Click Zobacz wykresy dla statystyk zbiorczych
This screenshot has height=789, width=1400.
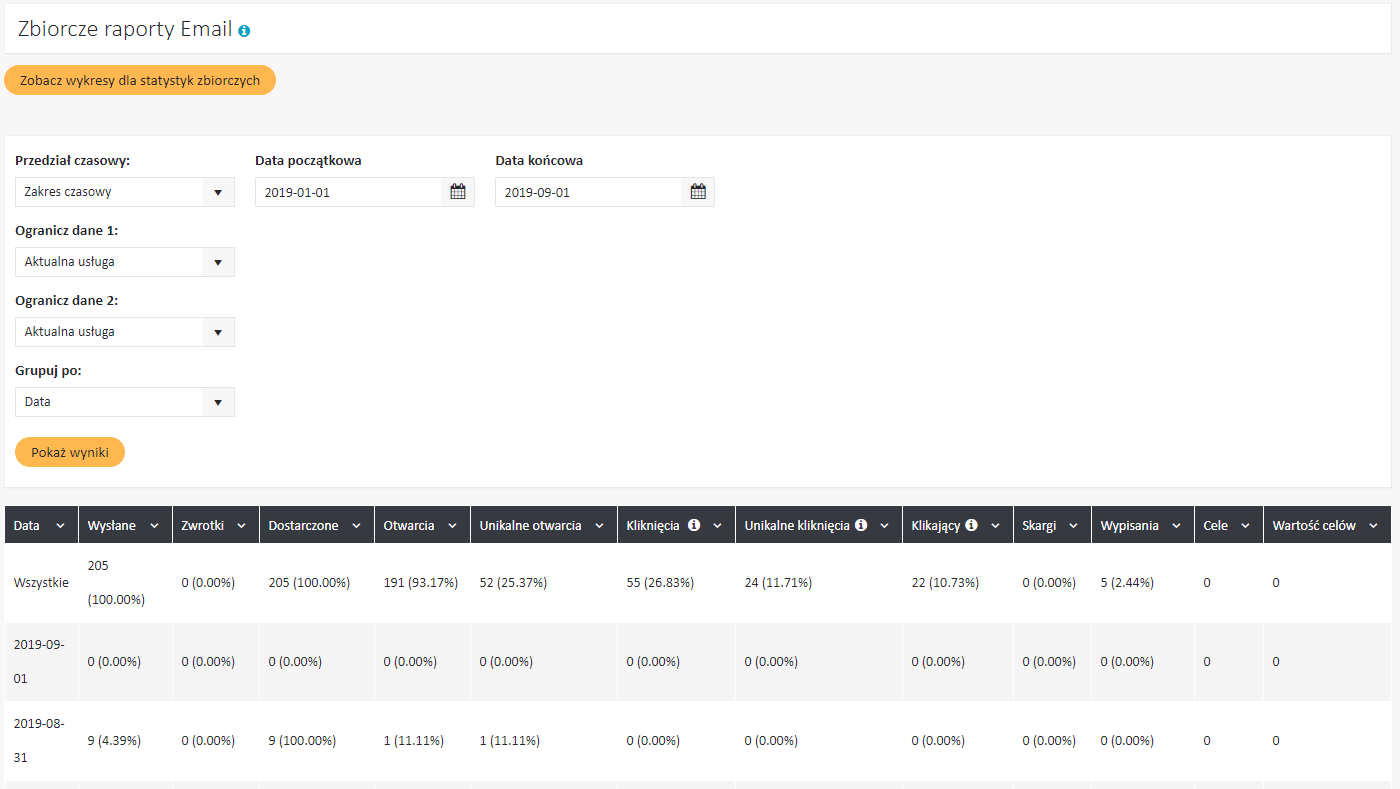click(140, 81)
